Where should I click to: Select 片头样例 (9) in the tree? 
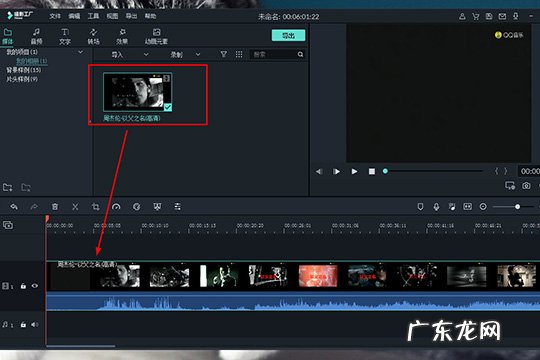(x=22, y=79)
